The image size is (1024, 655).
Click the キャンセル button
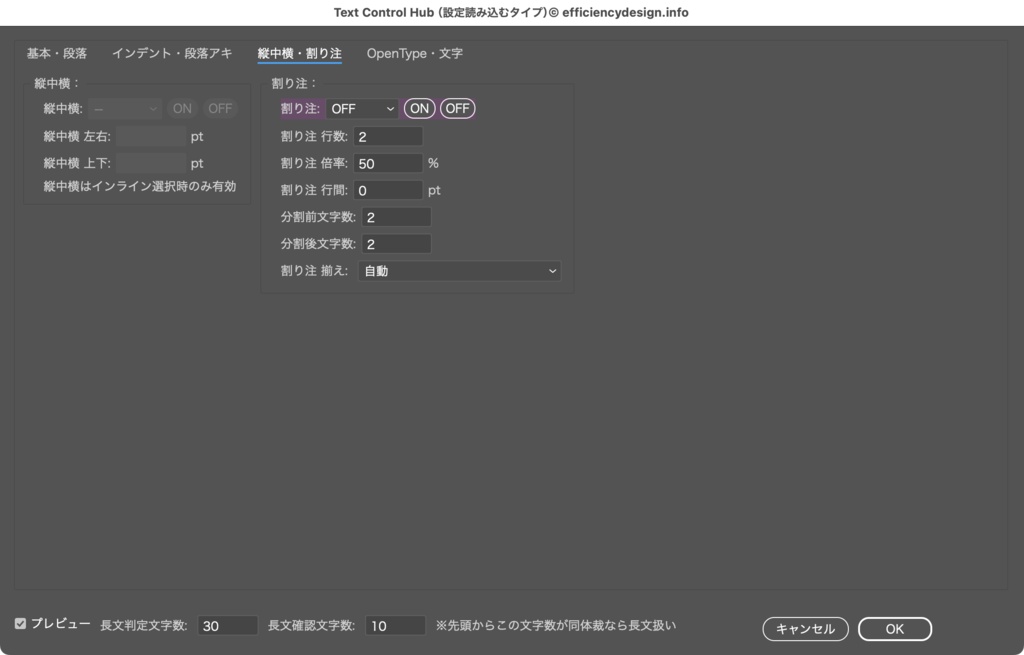805,629
